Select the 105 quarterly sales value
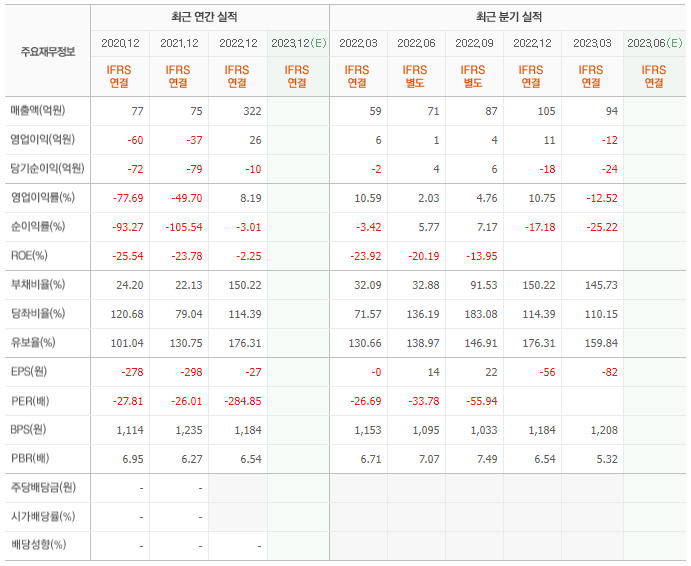The image size is (691, 566). pos(546,111)
